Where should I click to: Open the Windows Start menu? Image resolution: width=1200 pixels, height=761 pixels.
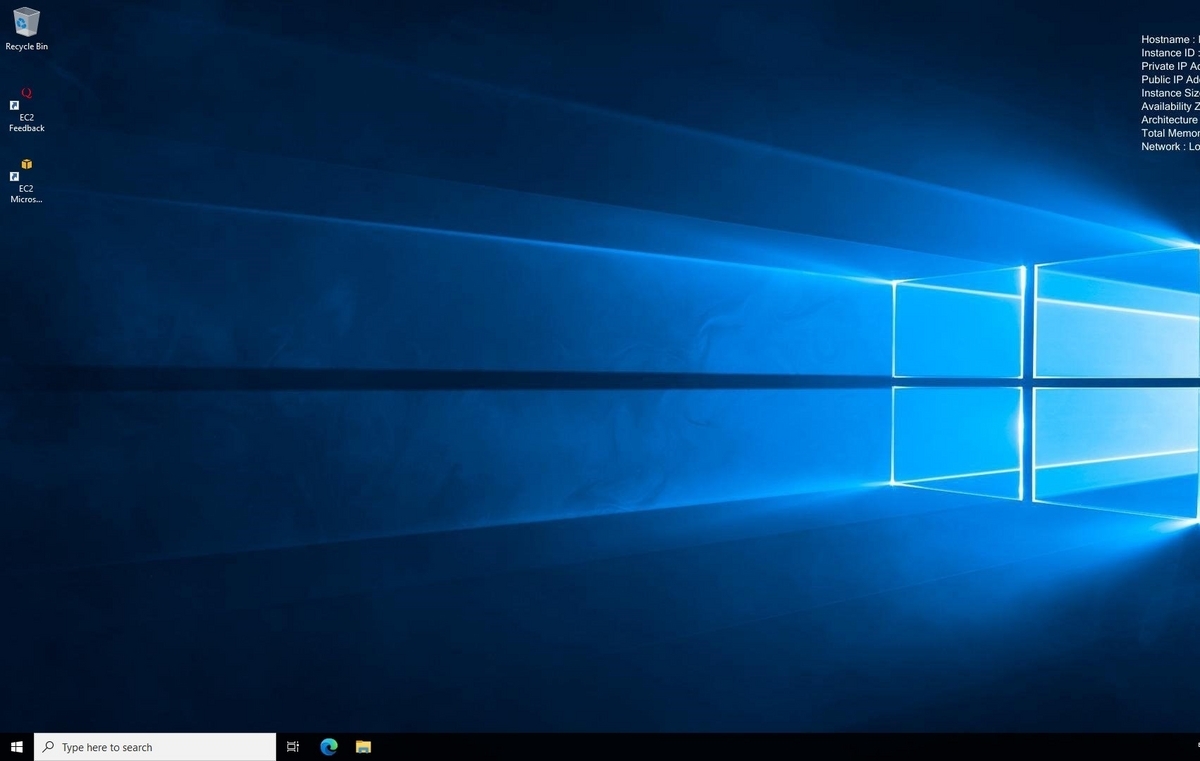[x=16, y=747]
